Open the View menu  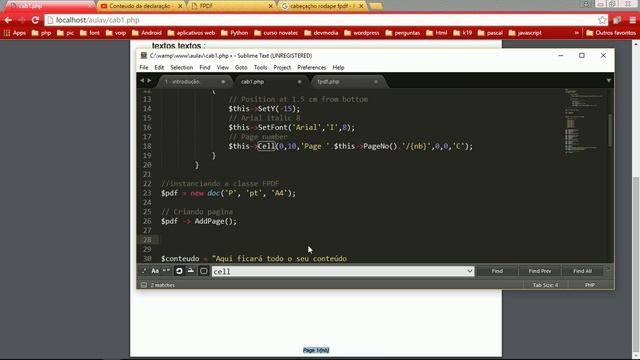point(222,67)
